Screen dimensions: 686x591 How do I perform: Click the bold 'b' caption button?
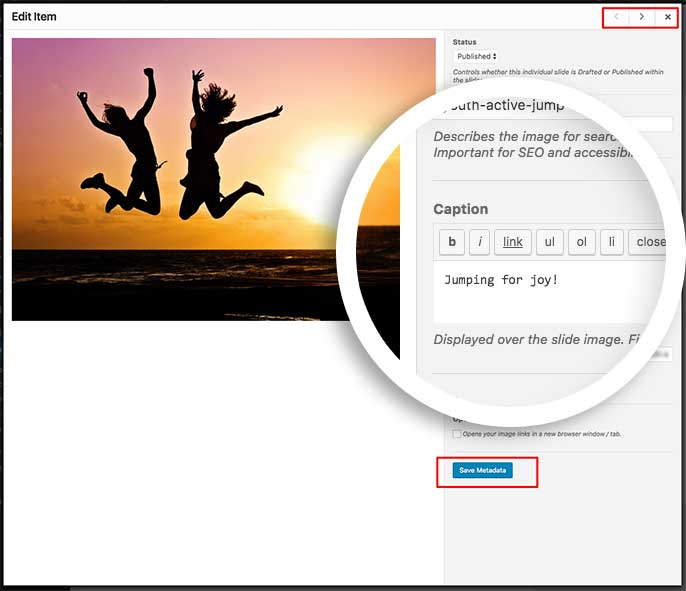click(452, 242)
